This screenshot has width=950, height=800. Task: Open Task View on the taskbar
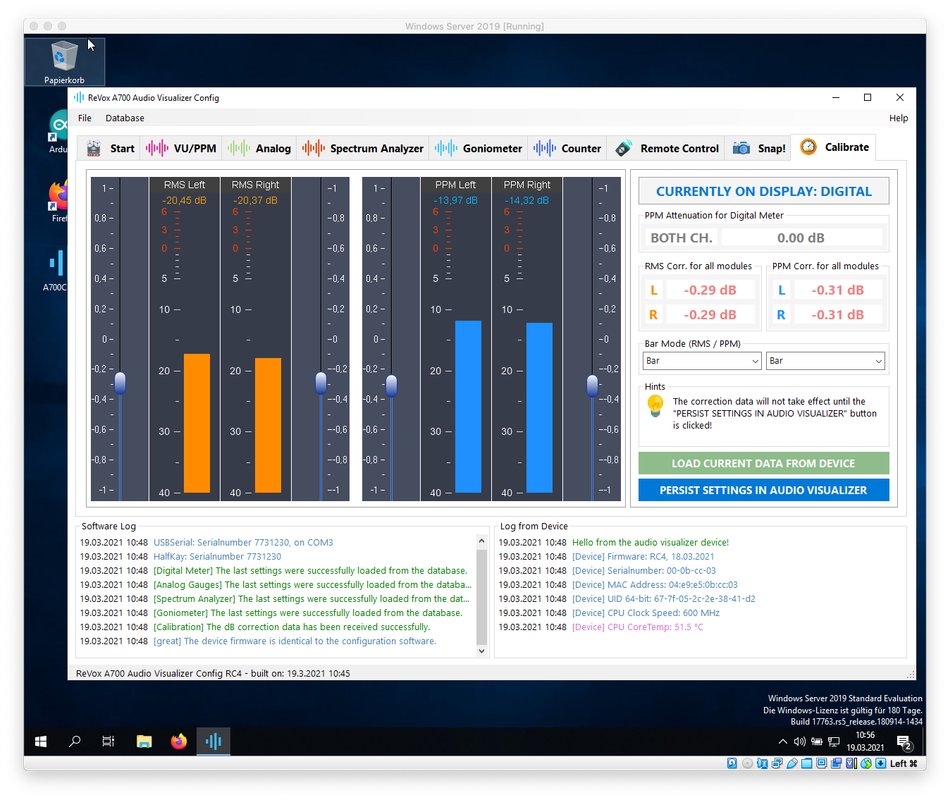pos(108,741)
